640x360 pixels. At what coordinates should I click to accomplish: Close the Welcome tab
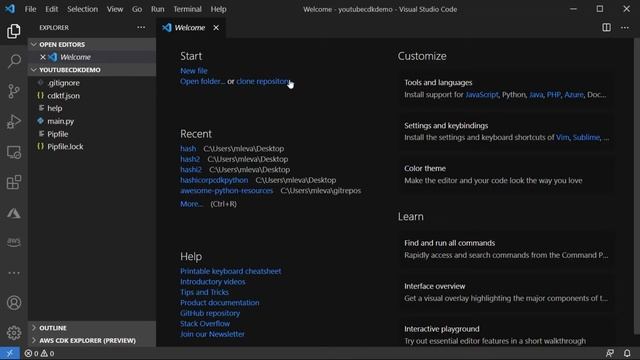coord(216,27)
